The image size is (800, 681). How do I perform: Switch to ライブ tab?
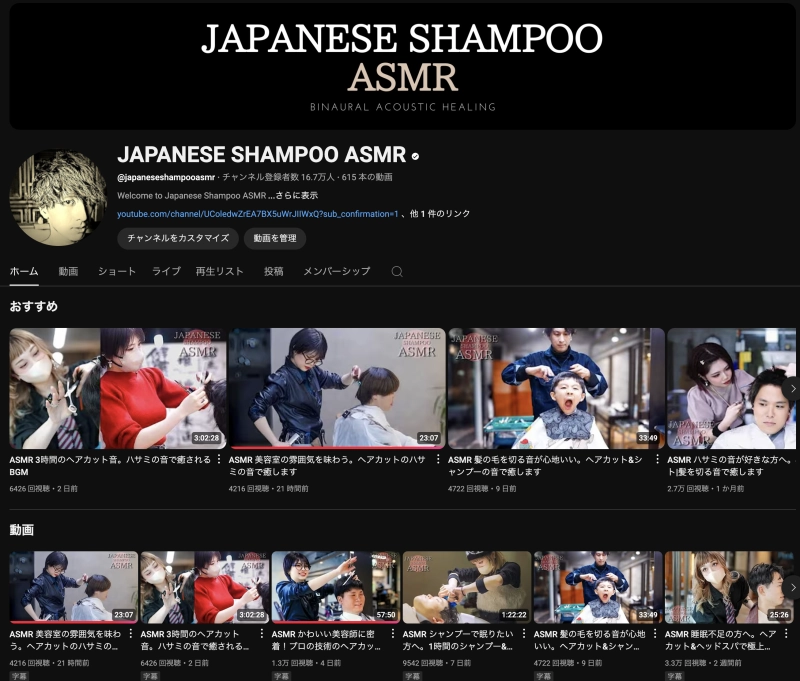(166, 271)
